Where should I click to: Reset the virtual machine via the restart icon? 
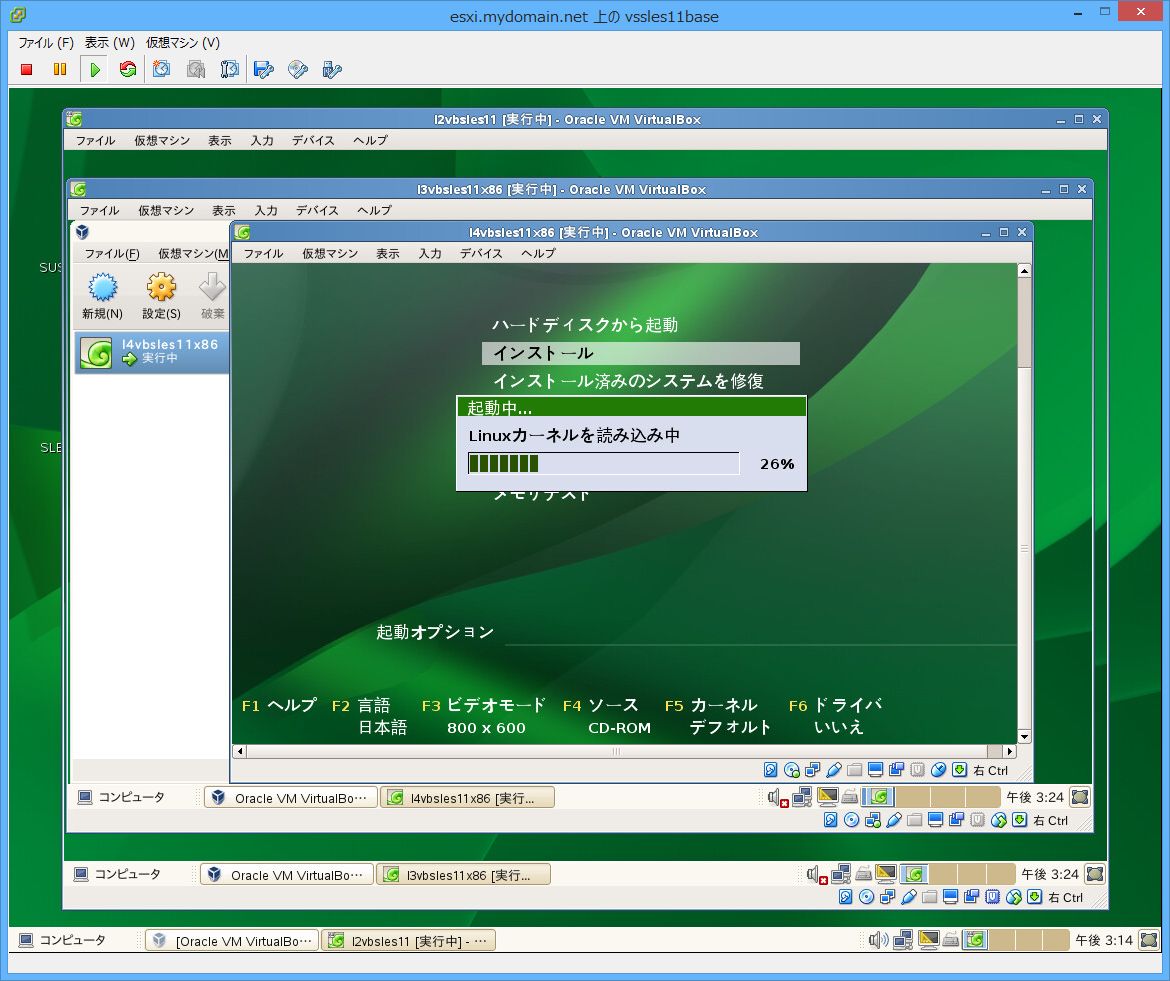(x=127, y=69)
